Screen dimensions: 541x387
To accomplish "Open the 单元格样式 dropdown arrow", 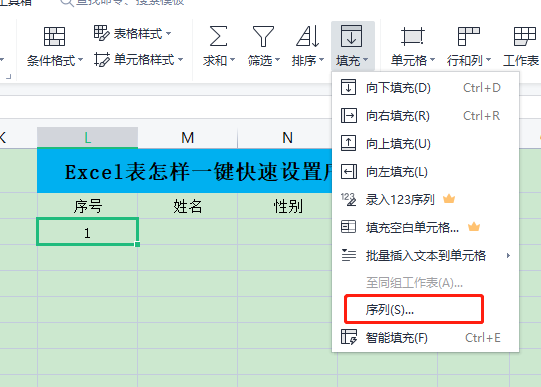I will [x=180, y=60].
